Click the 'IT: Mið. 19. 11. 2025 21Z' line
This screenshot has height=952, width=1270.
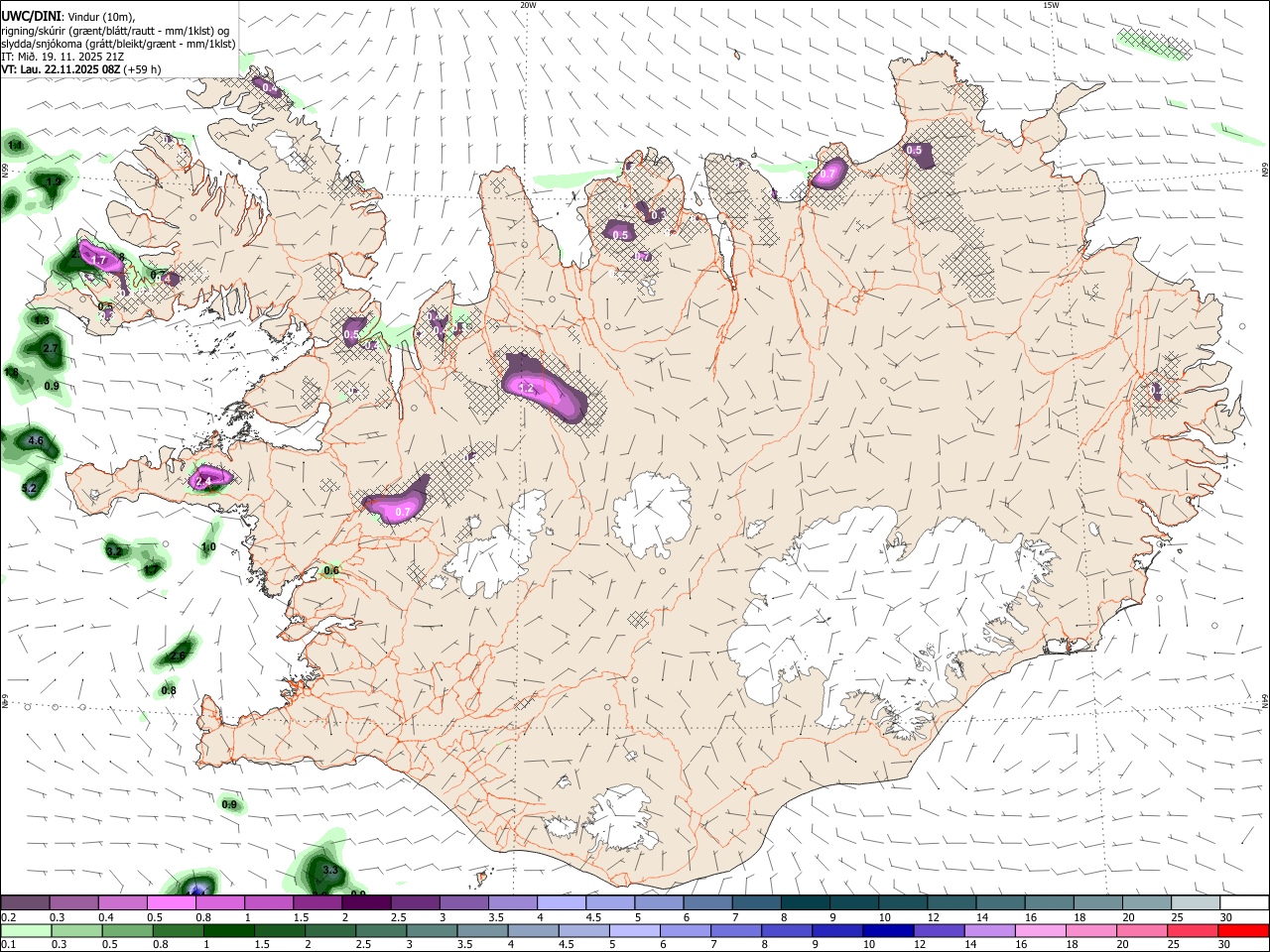[x=63, y=57]
